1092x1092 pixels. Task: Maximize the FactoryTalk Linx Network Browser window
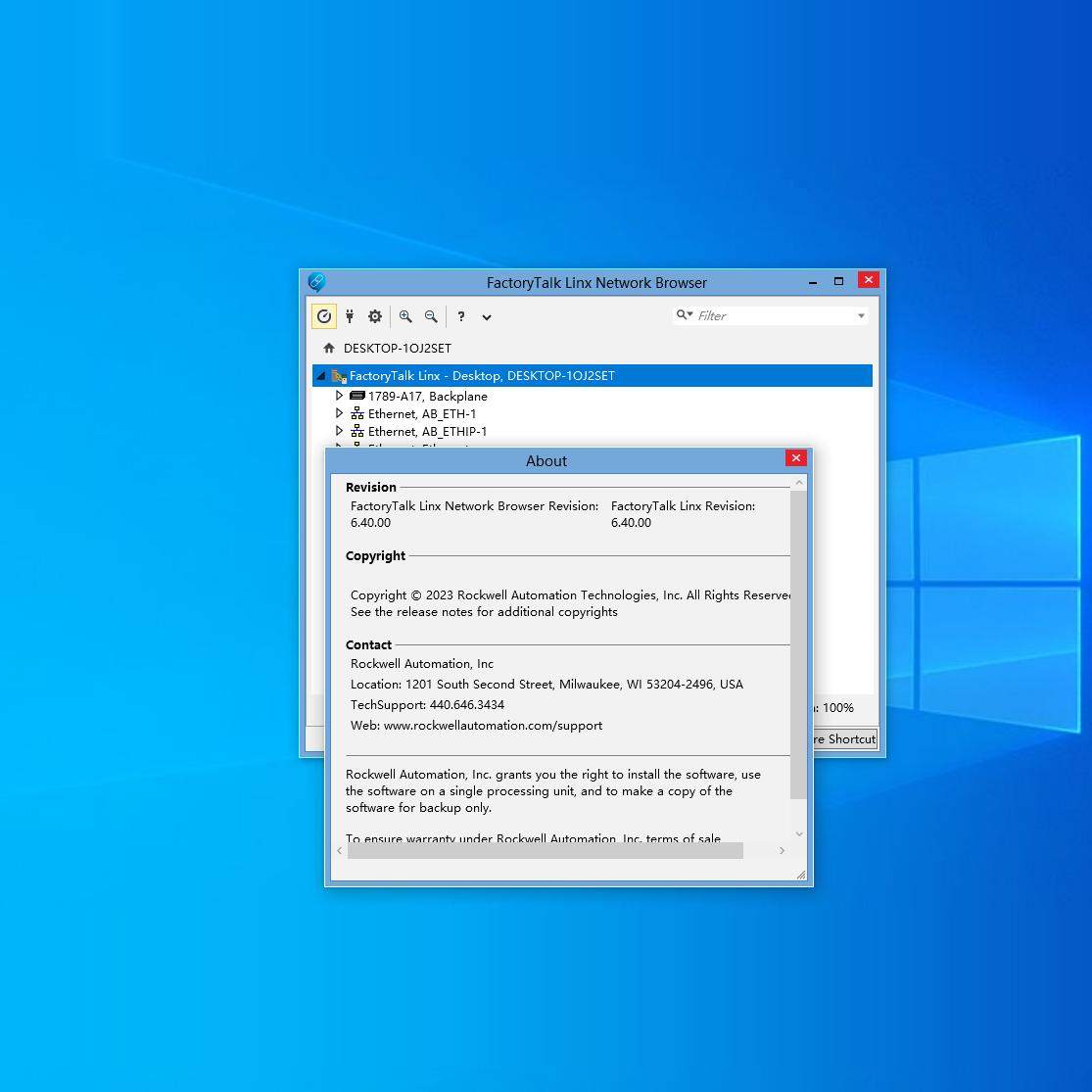coord(838,281)
